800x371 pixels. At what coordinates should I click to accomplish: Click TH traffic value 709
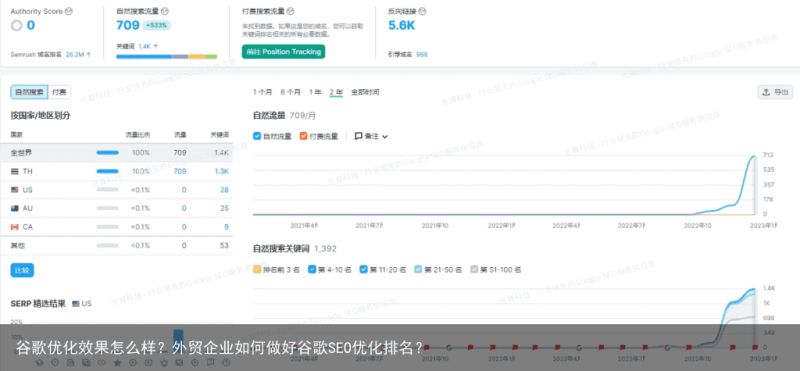pos(180,171)
